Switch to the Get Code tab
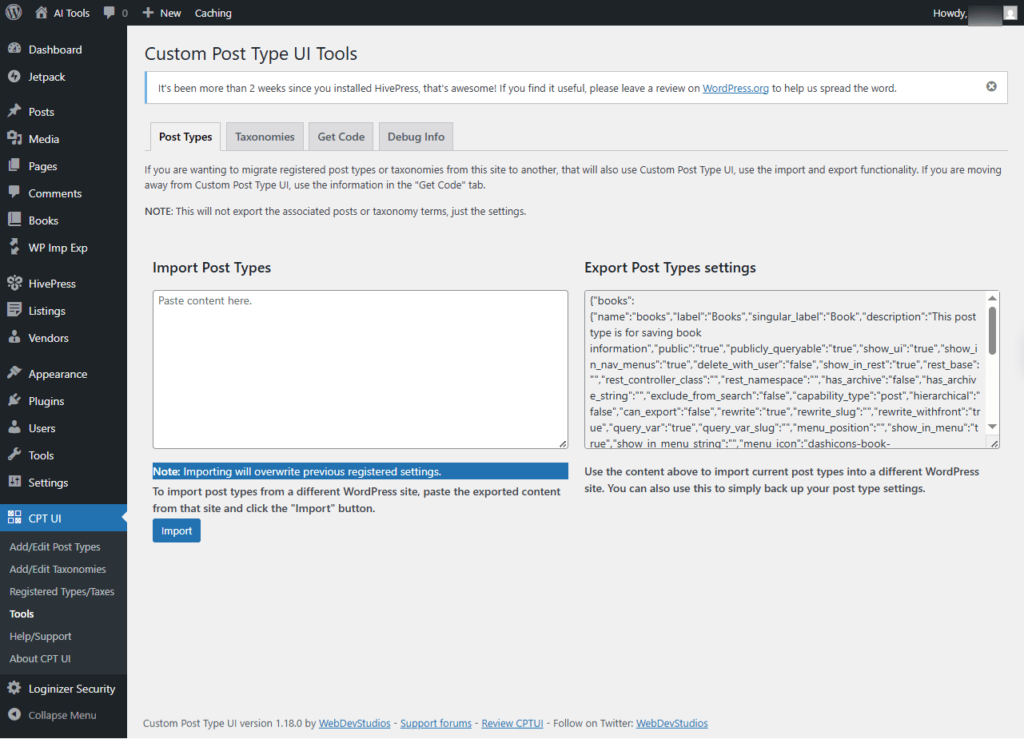Image resolution: width=1024 pixels, height=739 pixels. pos(341,137)
